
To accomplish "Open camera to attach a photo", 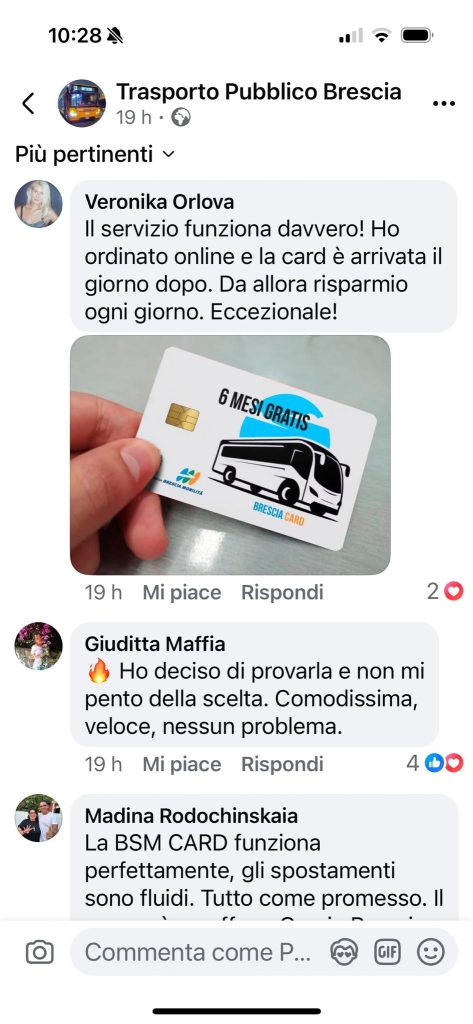I will coord(39,952).
